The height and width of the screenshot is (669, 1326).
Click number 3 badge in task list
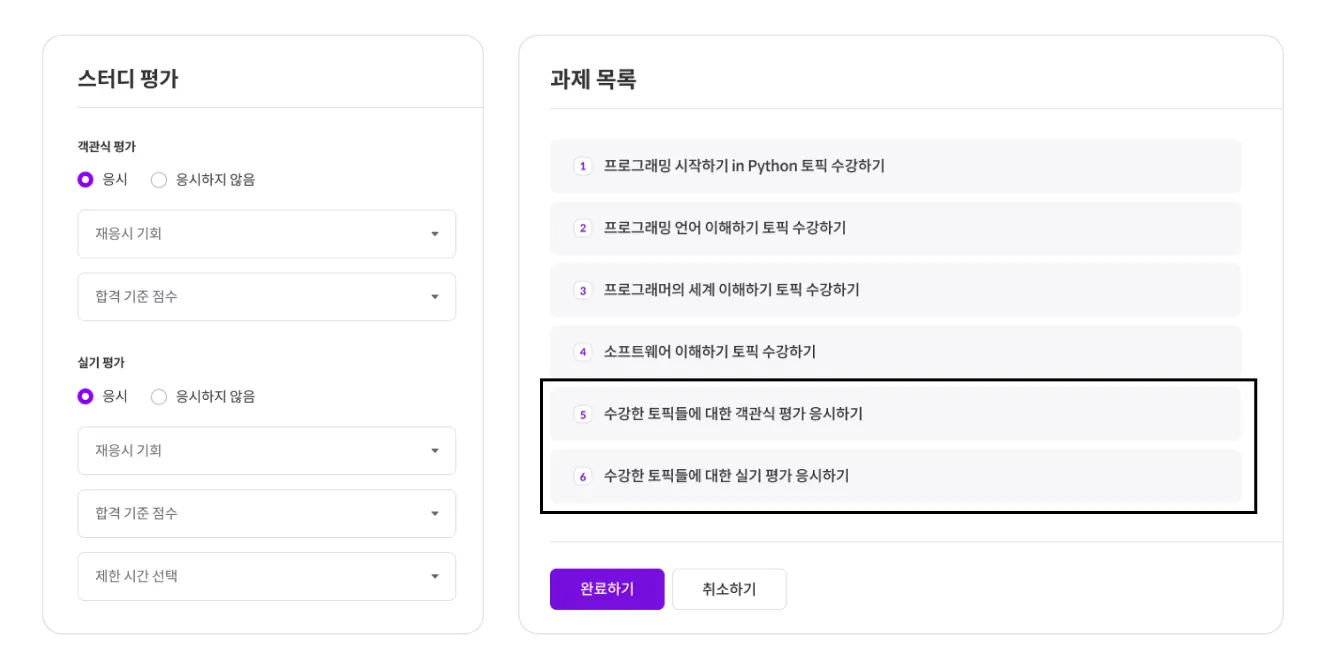pos(583,290)
